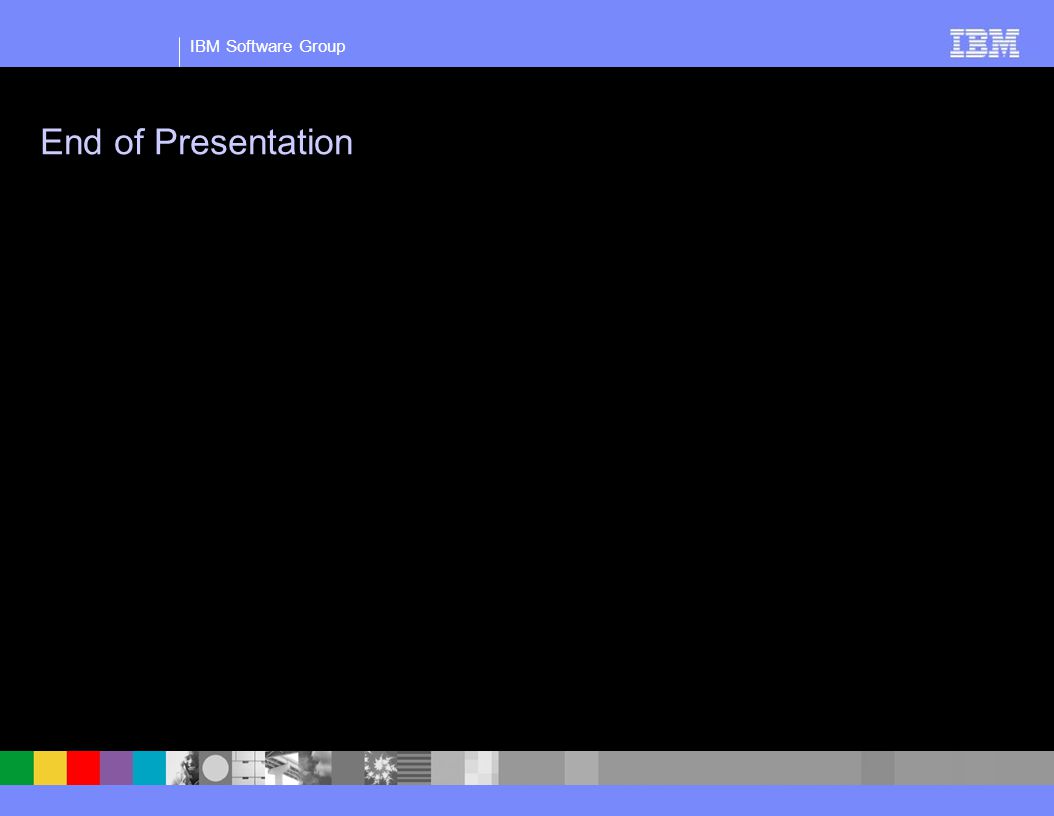Click the teal square in the footer strip
This screenshot has height=816, width=1054.
click(x=149, y=768)
